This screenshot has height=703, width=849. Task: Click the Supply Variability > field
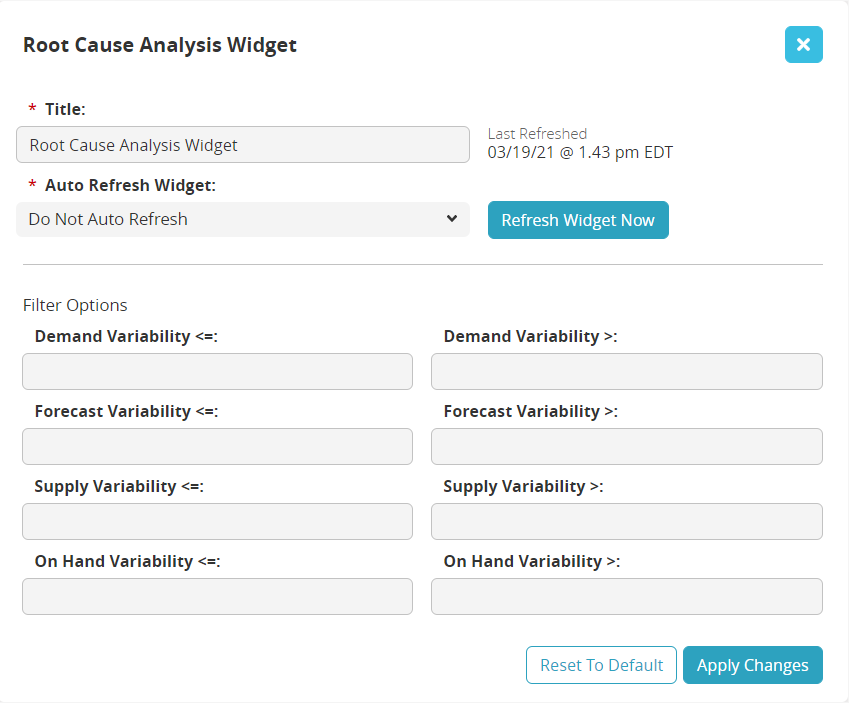(626, 521)
